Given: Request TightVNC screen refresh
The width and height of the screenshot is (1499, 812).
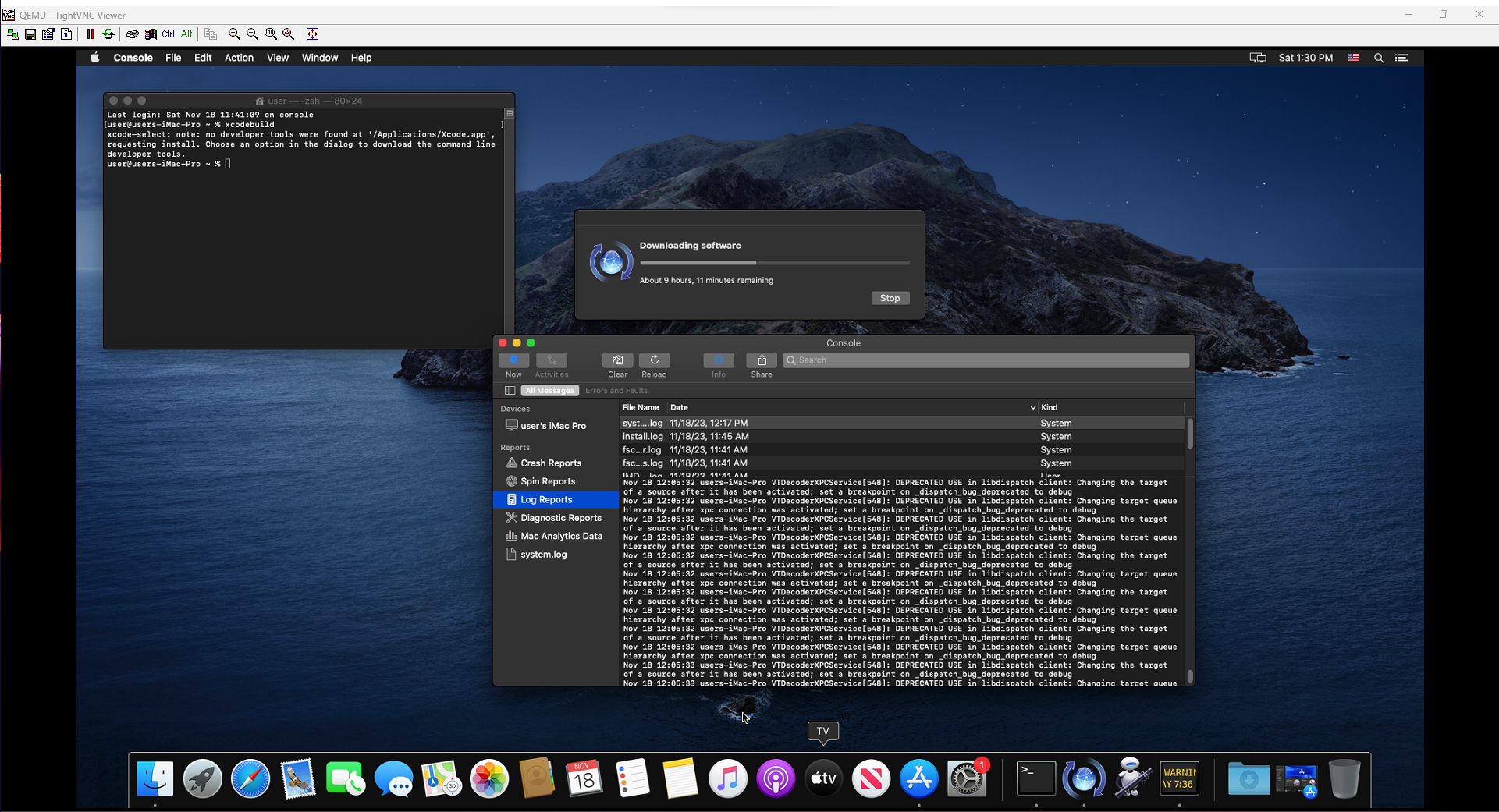Looking at the screenshot, I should point(108,34).
